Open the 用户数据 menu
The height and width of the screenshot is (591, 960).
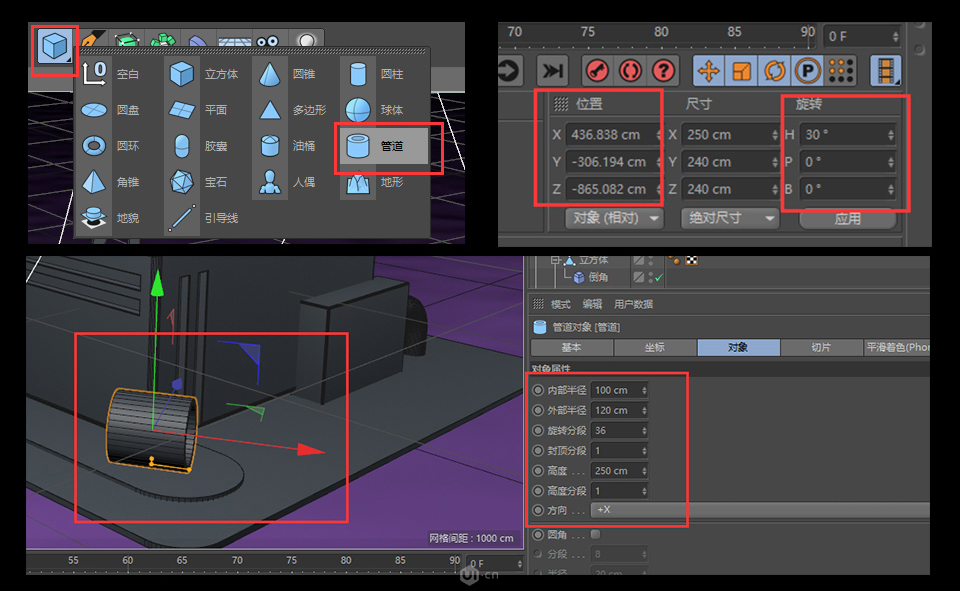(x=635, y=304)
